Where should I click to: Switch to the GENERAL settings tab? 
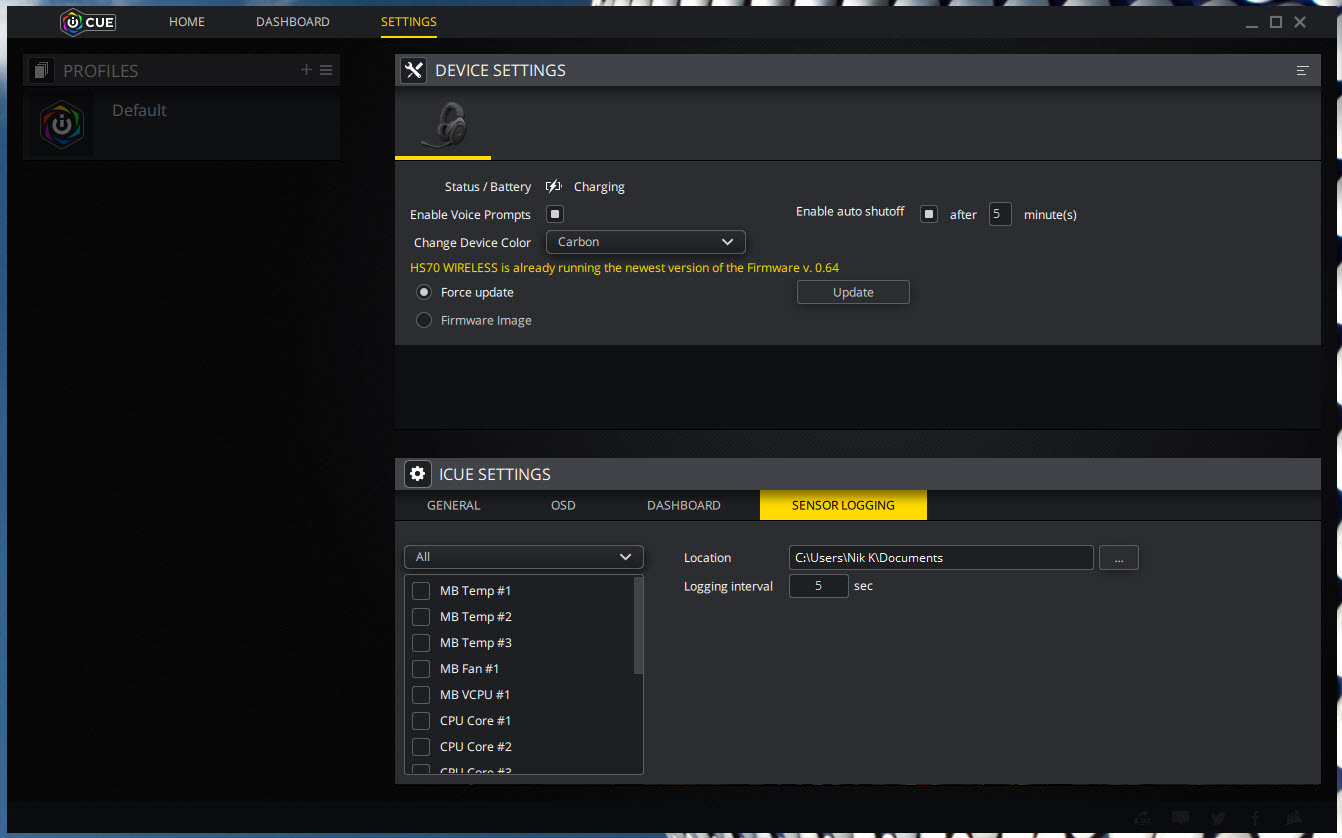coord(454,505)
